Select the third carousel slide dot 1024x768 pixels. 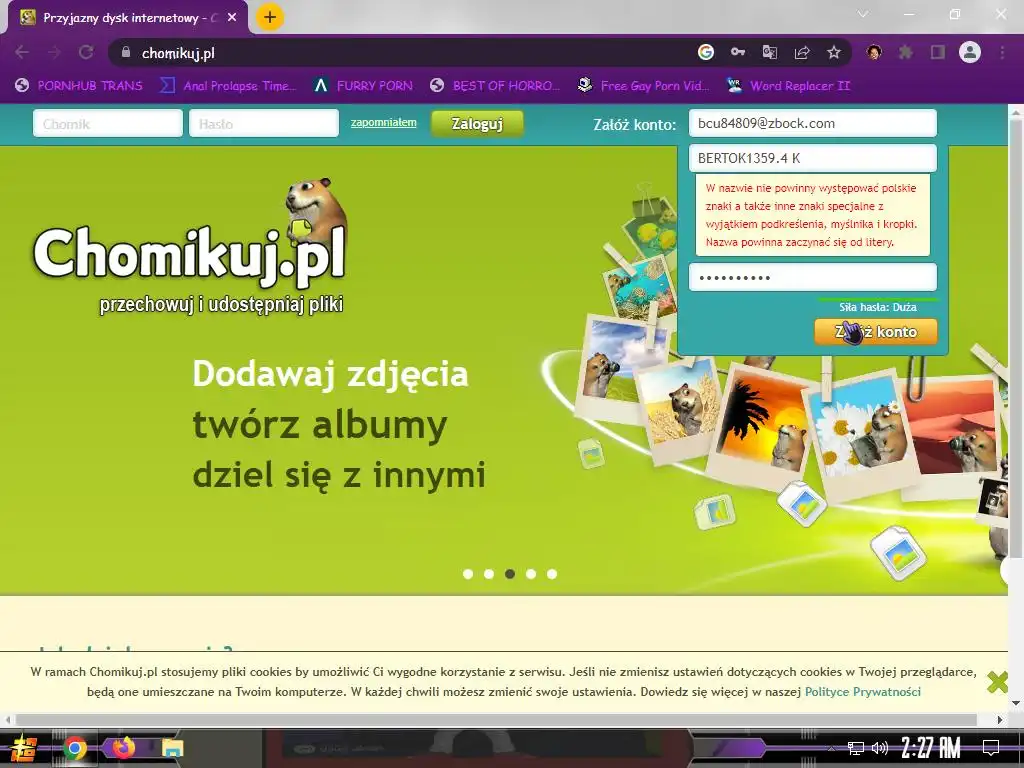[510, 574]
